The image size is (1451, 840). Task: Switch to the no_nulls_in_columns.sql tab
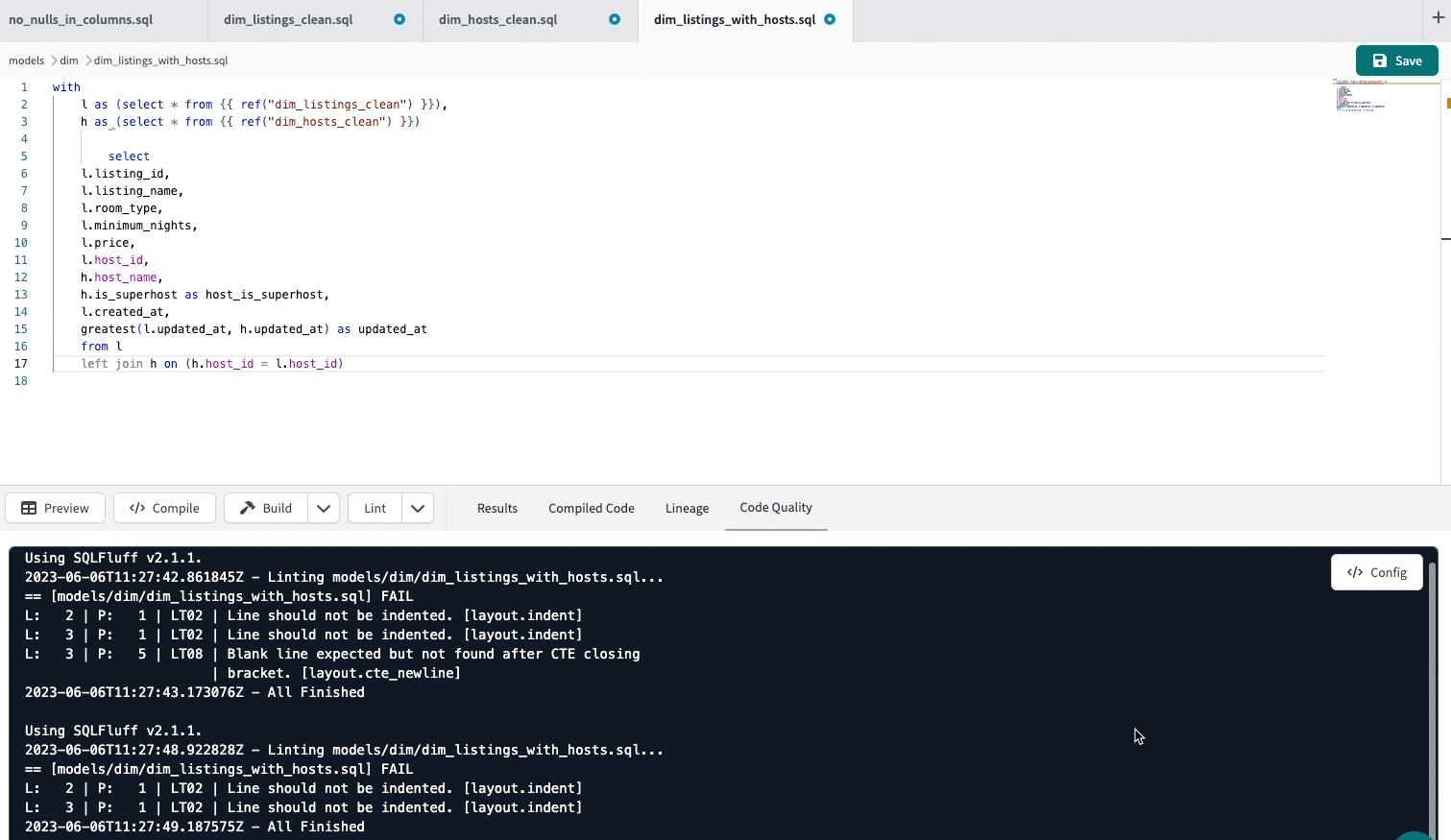tap(81, 18)
